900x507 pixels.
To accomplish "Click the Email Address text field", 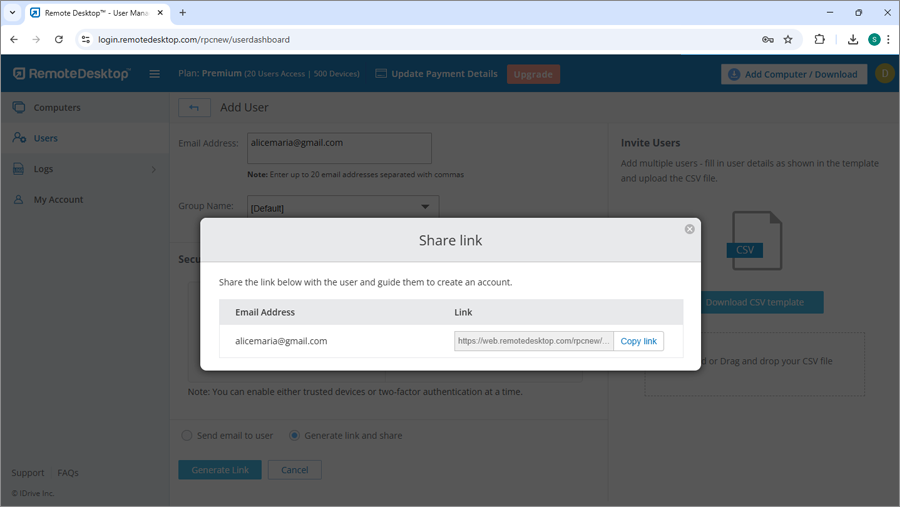I will coord(339,148).
